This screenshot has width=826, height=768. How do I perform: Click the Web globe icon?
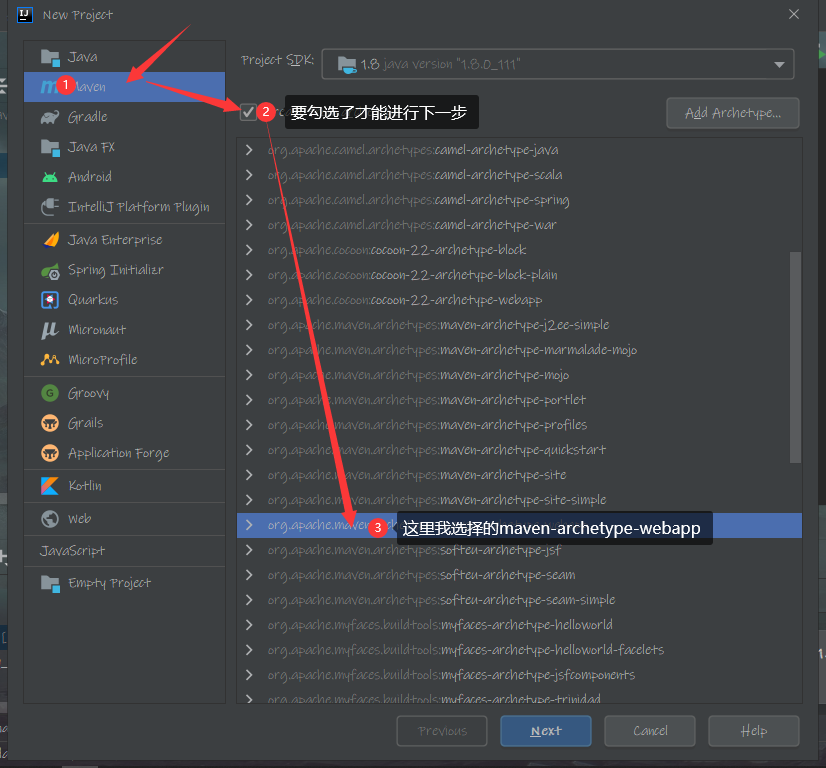point(50,519)
